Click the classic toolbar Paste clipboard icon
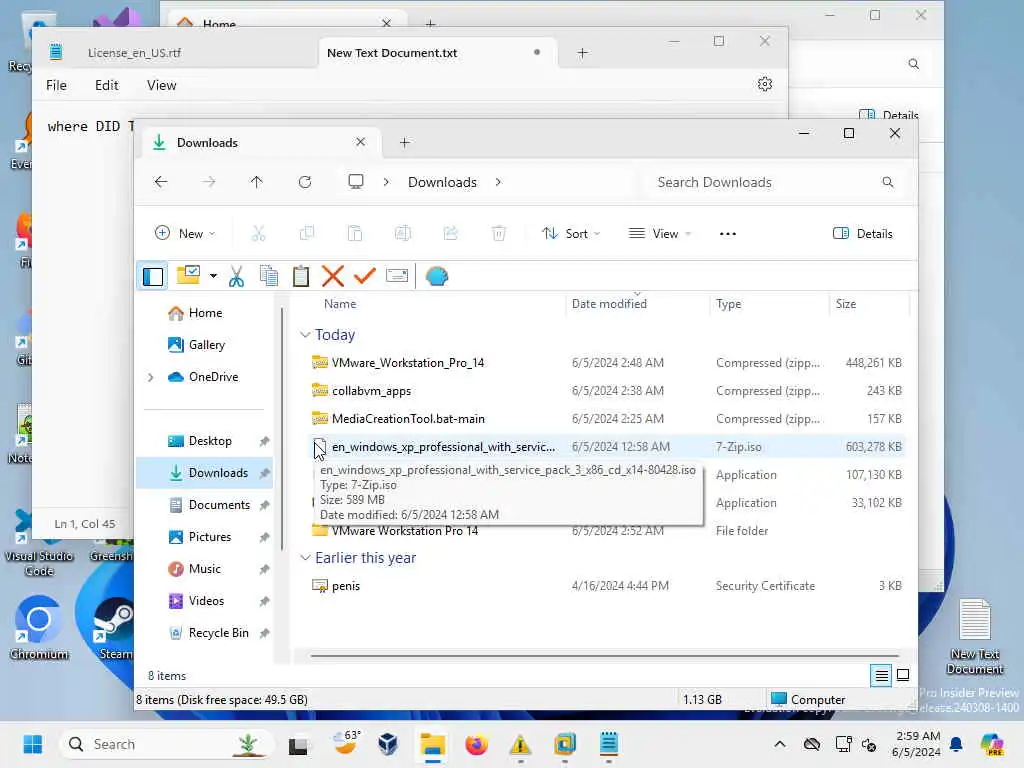This screenshot has height=768, width=1024. pyautogui.click(x=301, y=276)
